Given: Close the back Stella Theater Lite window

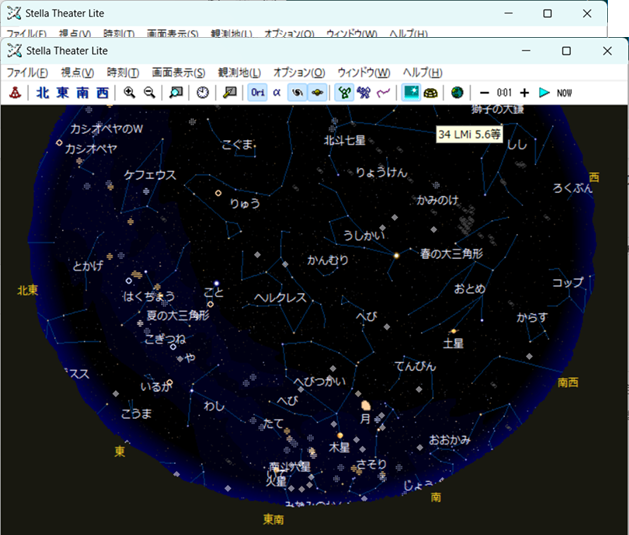Looking at the screenshot, I should (587, 14).
